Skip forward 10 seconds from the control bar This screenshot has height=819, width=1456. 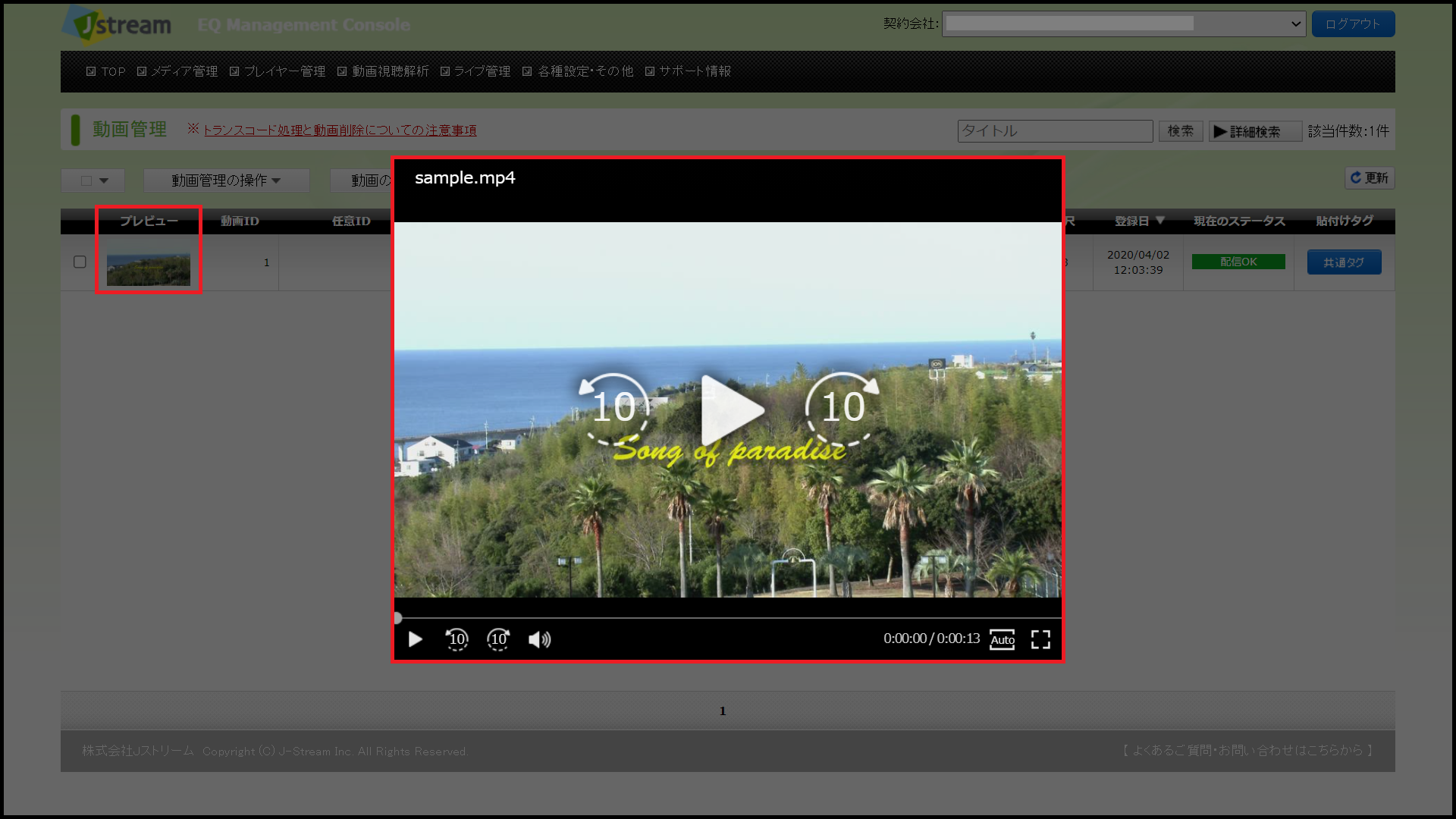click(498, 639)
